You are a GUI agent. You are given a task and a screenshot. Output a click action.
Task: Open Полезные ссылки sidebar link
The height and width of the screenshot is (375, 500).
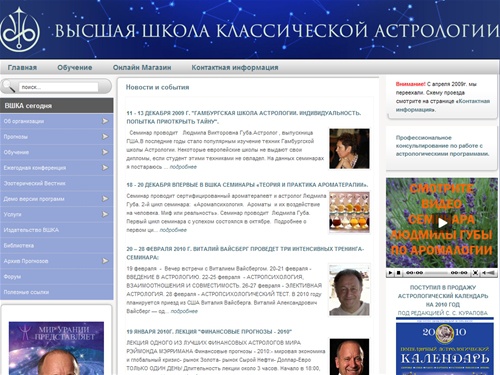pos(26,292)
